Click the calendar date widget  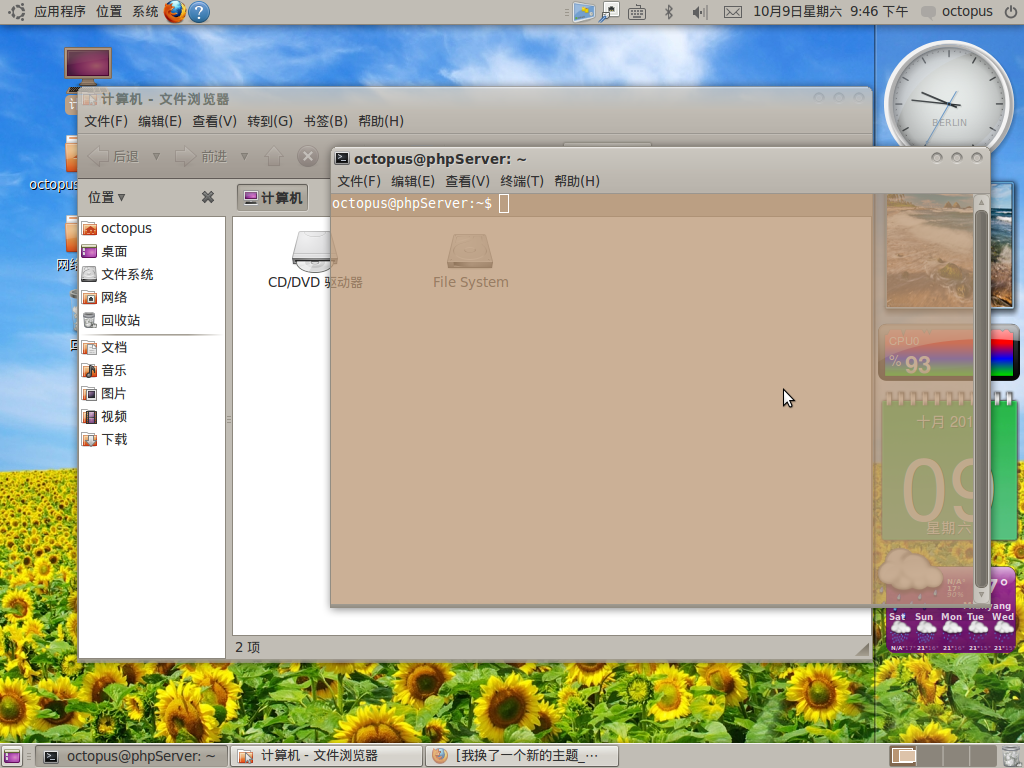tap(948, 466)
